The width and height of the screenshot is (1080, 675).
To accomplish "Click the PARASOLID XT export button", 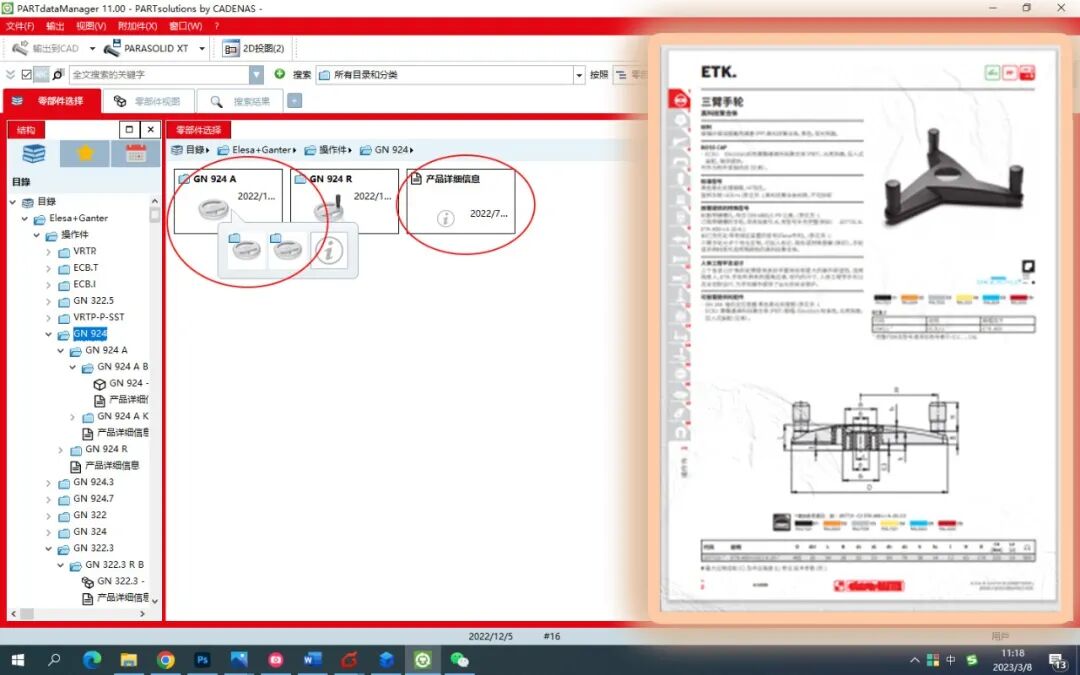I will coord(146,48).
